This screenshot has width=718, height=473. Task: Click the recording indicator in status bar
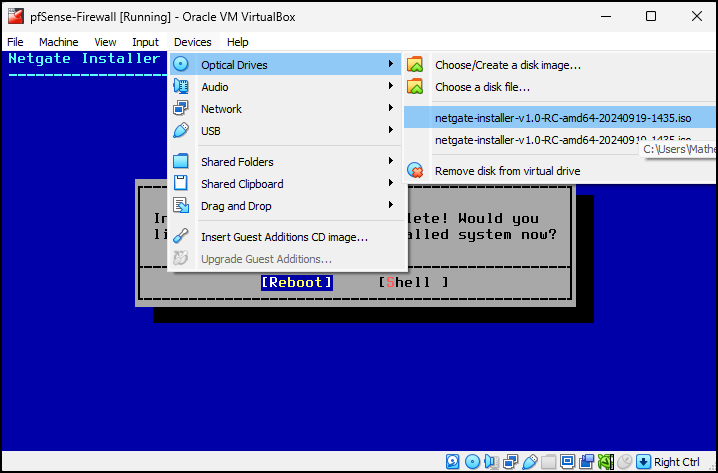pyautogui.click(x=587, y=462)
